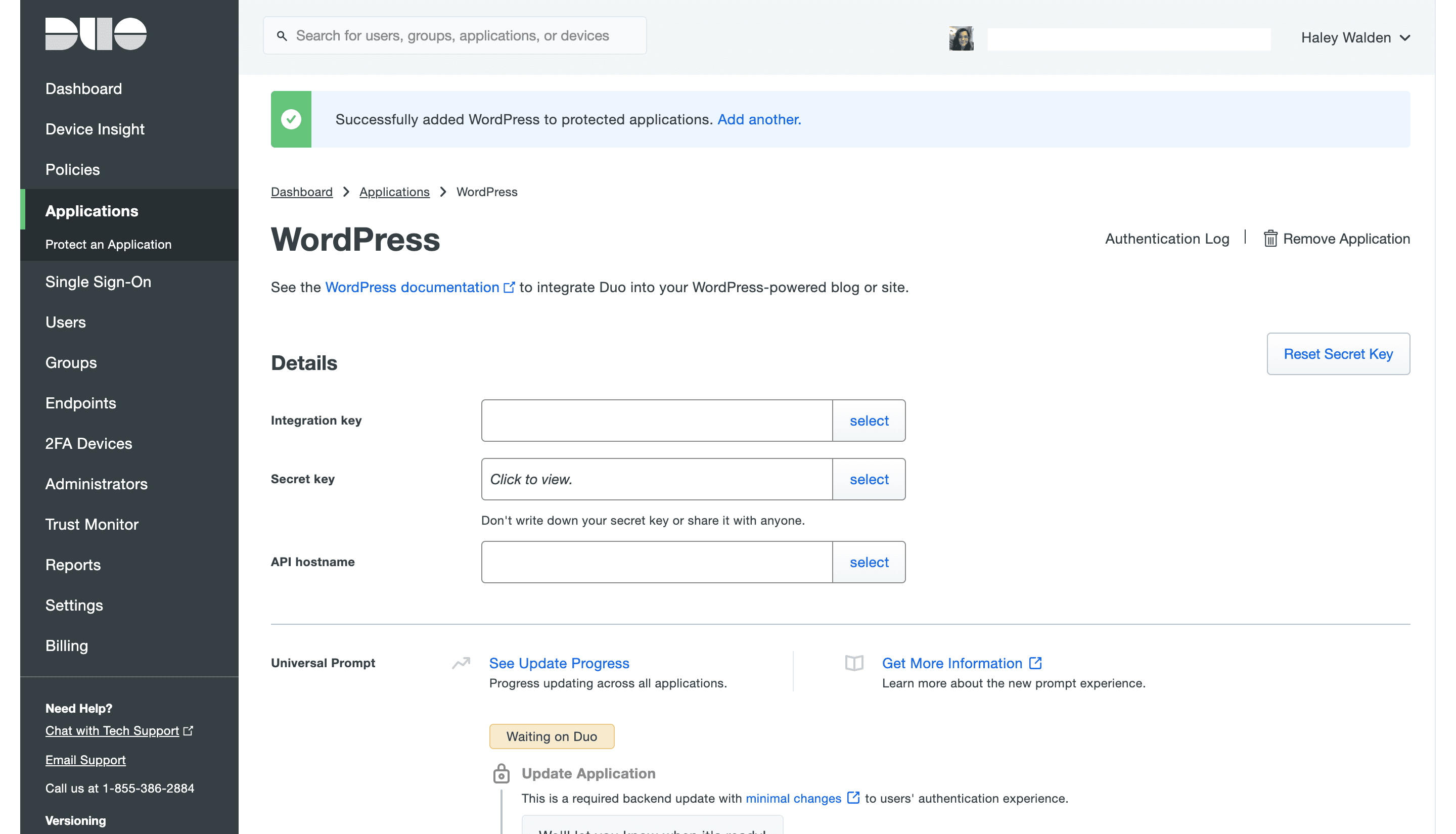1456x834 pixels.
Task: Click the Universal Prompt trend arrow icon
Action: [461, 663]
